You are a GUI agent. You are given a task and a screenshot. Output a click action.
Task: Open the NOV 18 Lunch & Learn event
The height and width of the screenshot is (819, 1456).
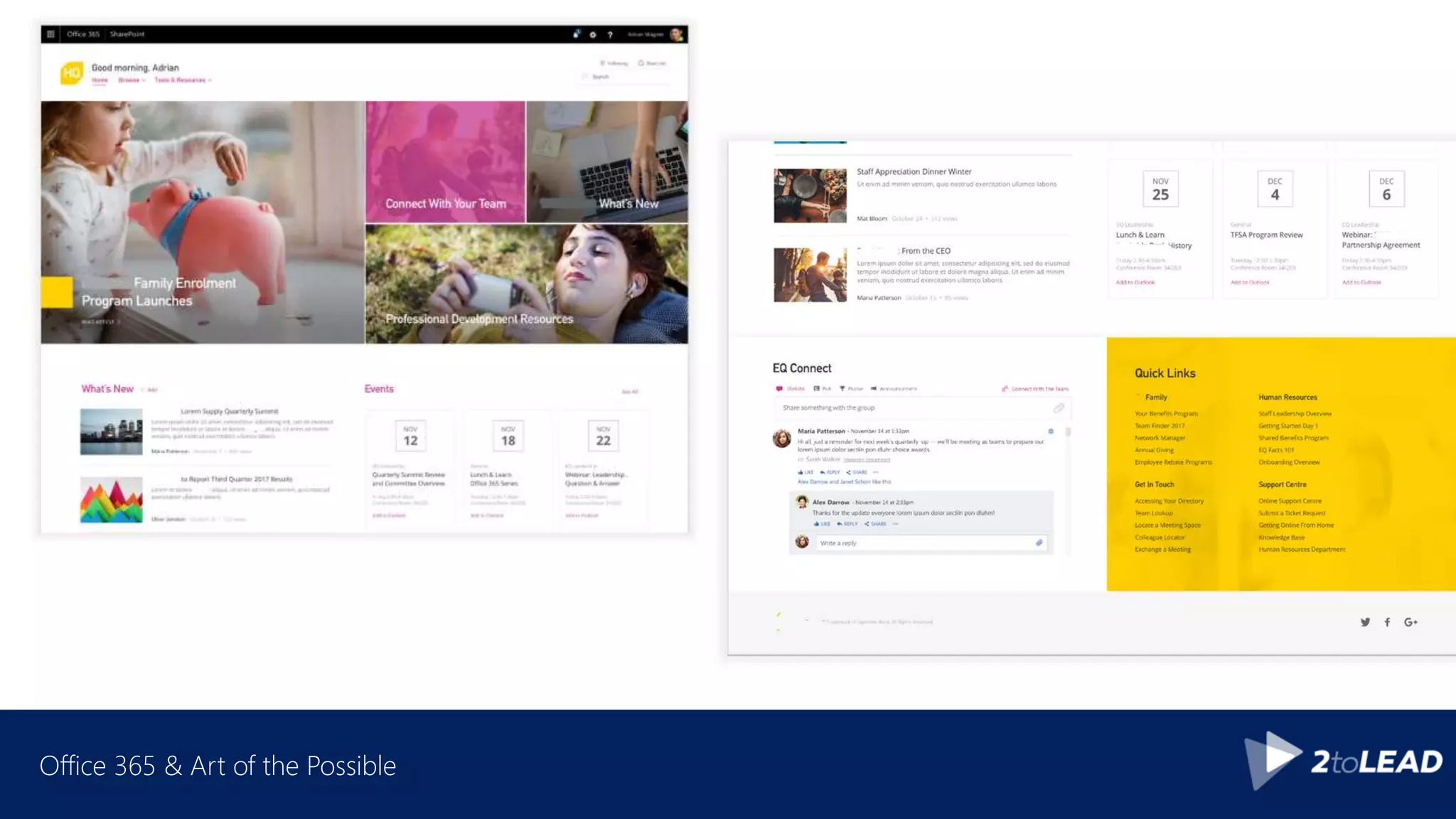tap(508, 470)
